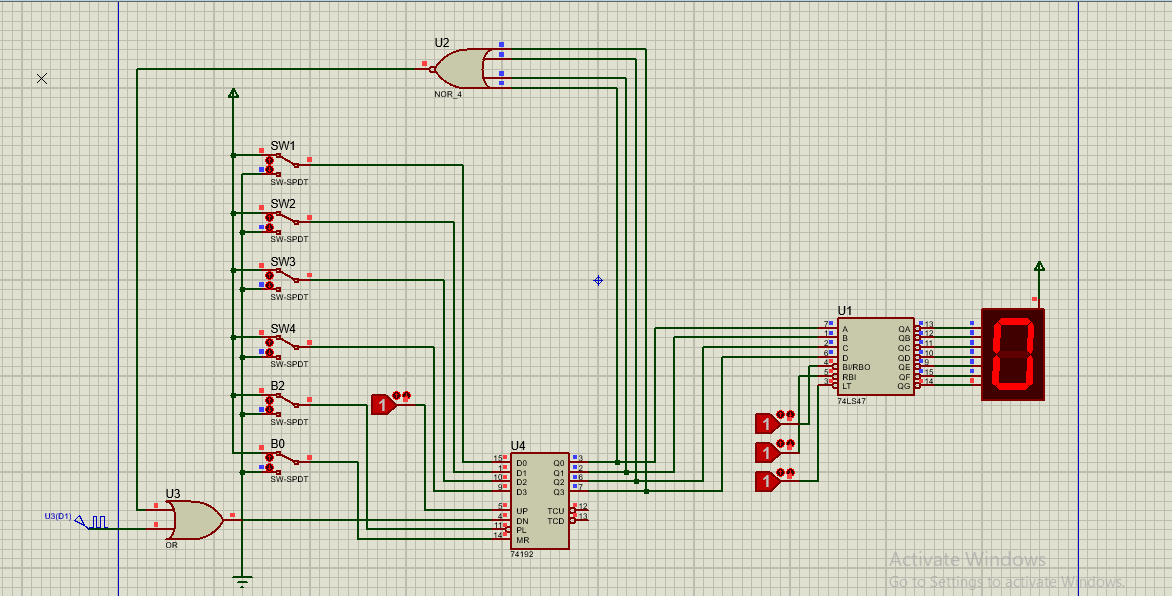
Task: Toggle the logic state beside switch B2
Action: point(384,405)
